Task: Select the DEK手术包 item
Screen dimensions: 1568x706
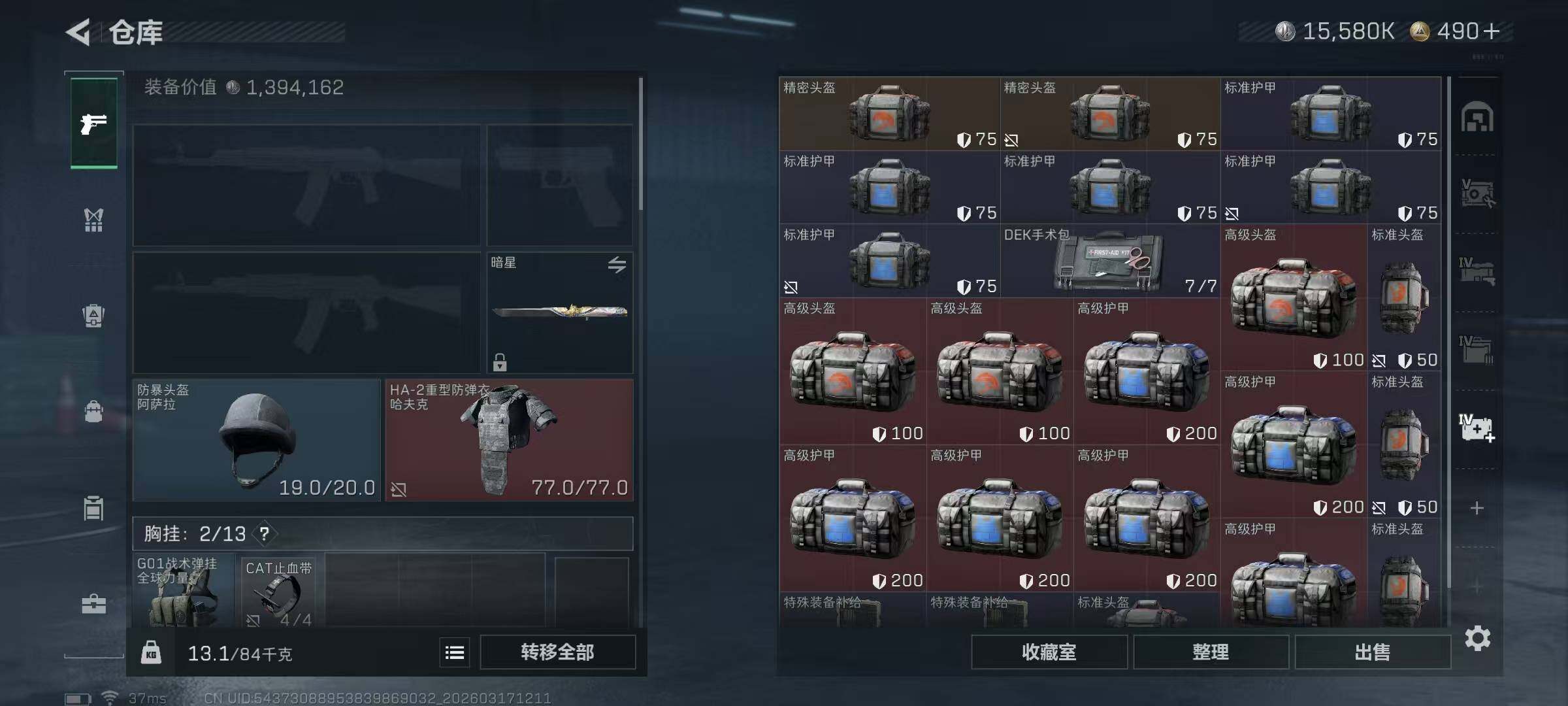Action: (1110, 261)
